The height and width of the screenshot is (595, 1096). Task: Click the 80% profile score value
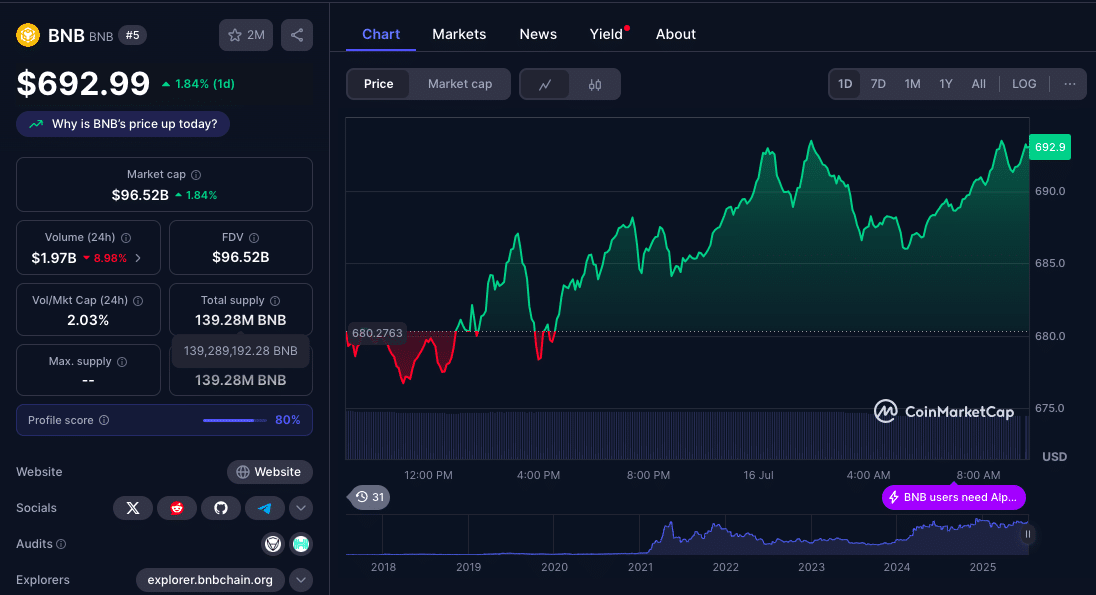coord(287,420)
